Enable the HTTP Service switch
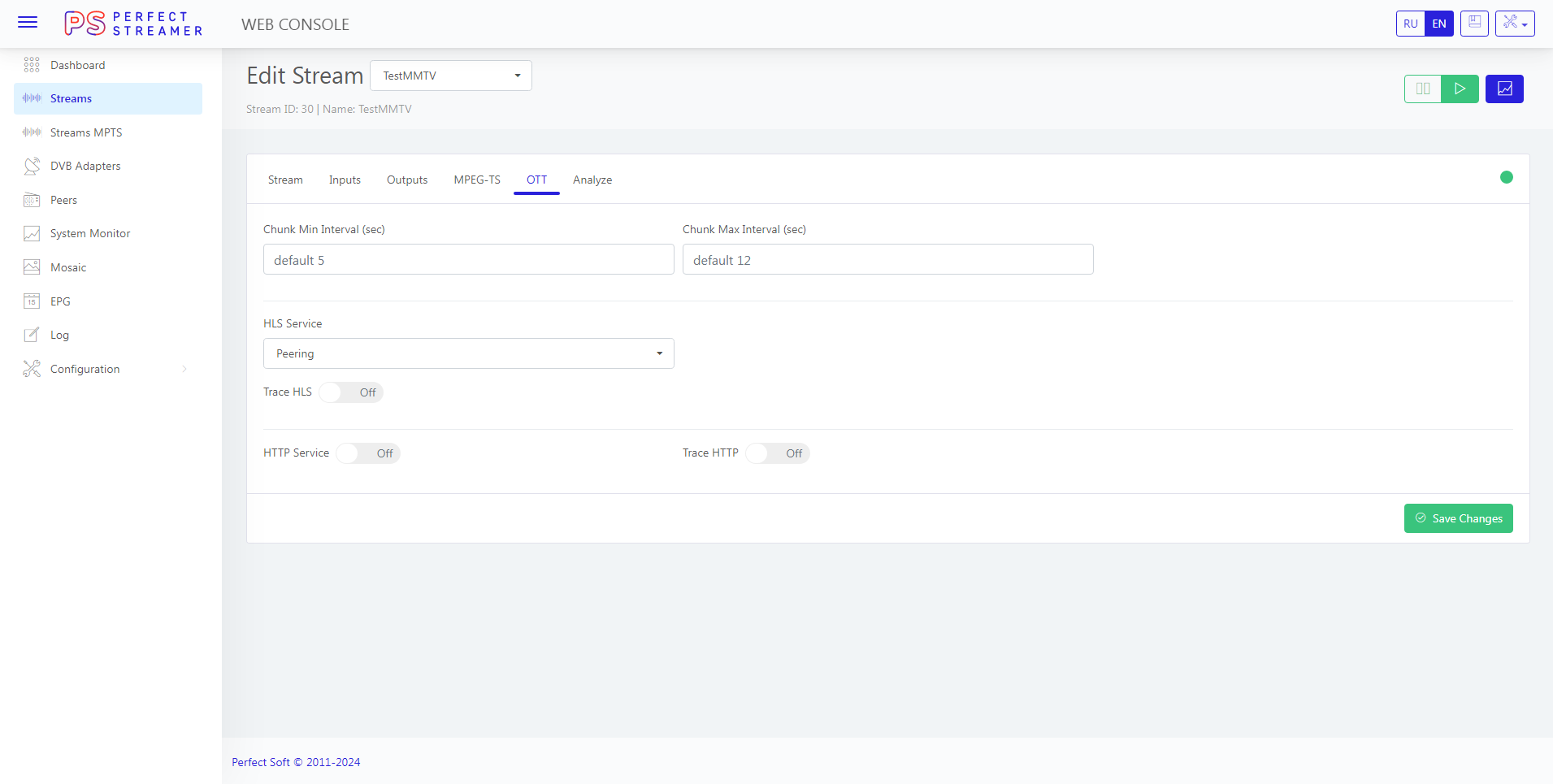This screenshot has width=1553, height=784. pyautogui.click(x=367, y=453)
